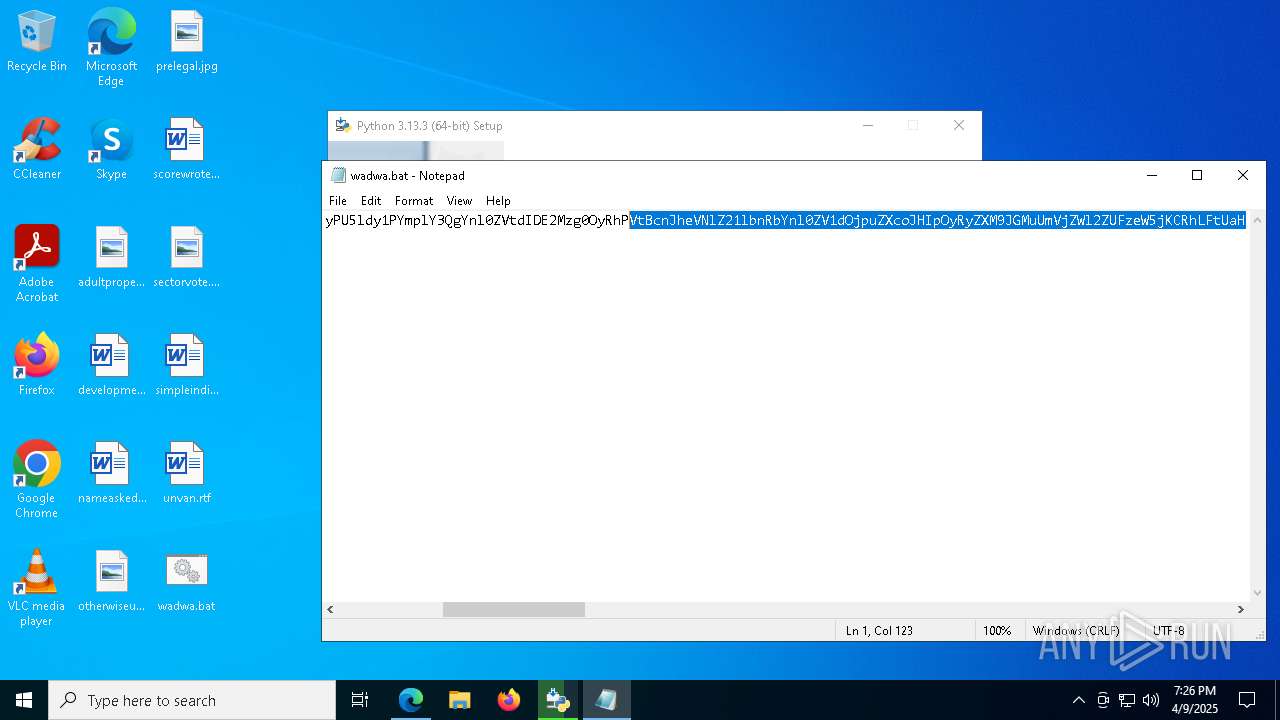Click the 100% zoom status entry

(997, 631)
